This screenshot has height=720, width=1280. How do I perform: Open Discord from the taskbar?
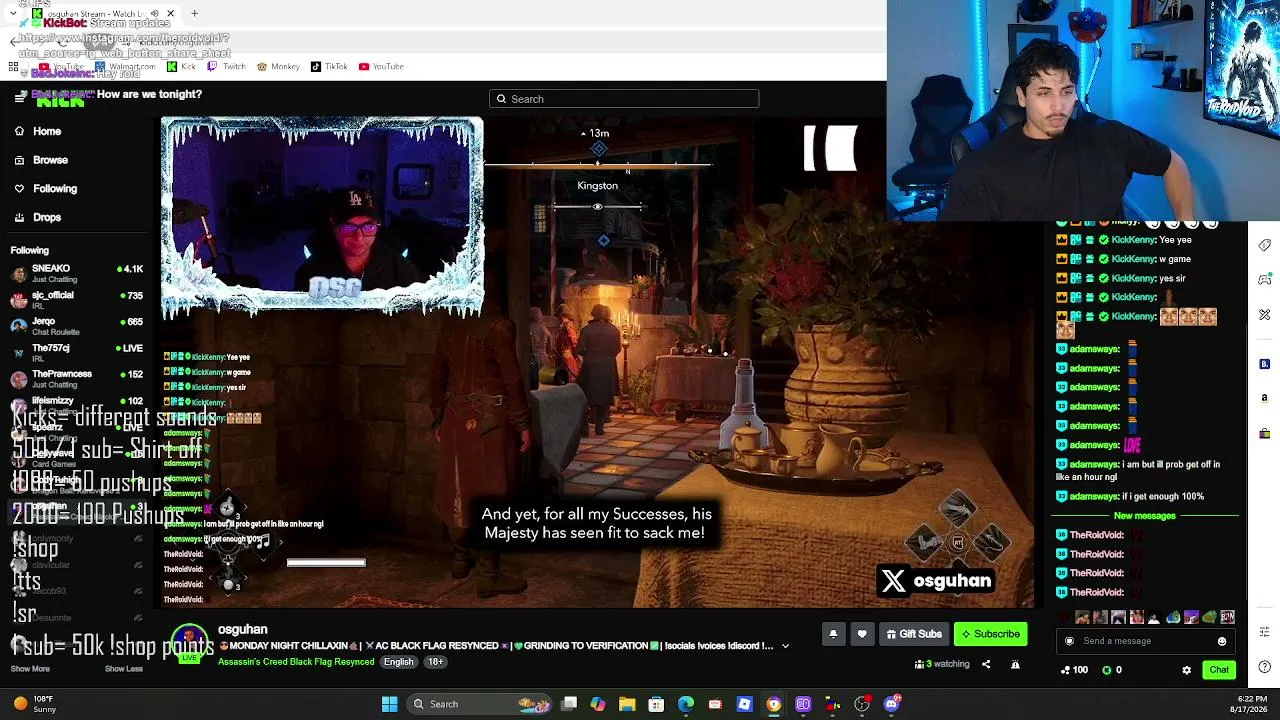point(892,704)
